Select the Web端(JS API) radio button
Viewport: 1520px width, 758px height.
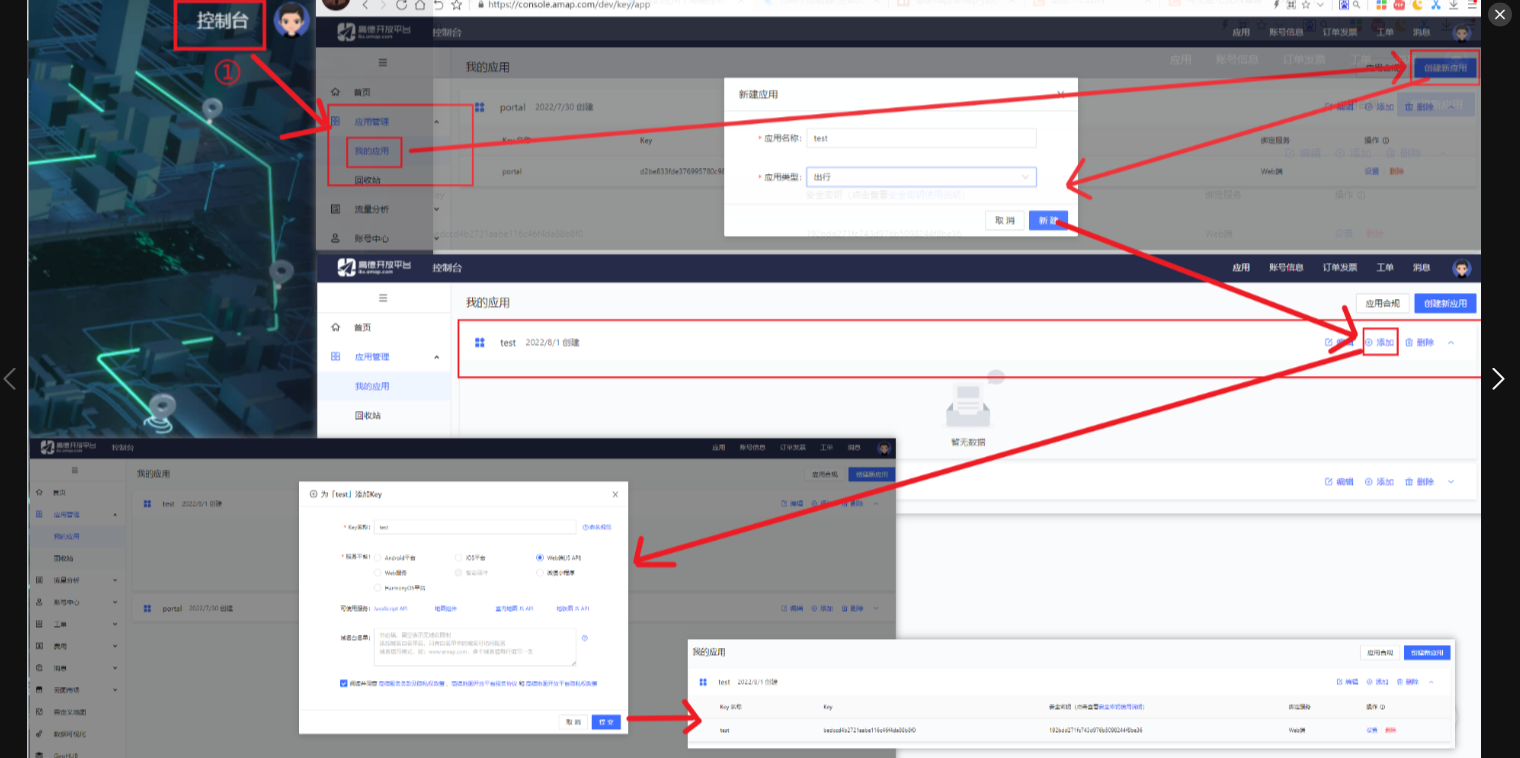pos(540,557)
